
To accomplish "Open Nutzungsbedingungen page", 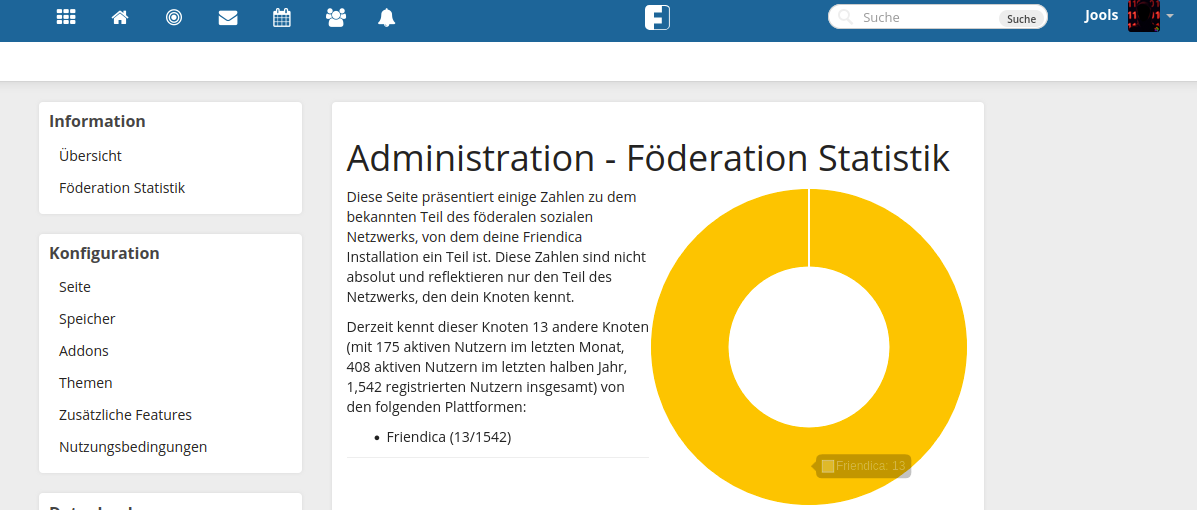I will coord(133,447).
